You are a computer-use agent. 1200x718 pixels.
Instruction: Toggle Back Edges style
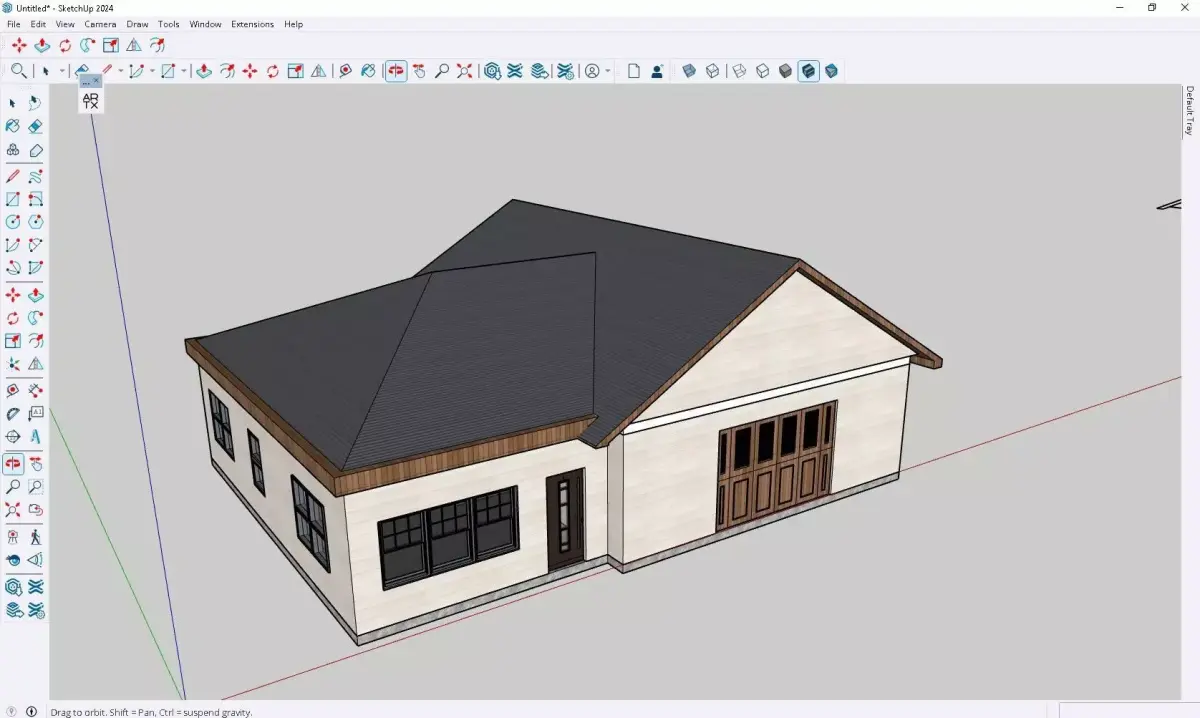pos(712,71)
